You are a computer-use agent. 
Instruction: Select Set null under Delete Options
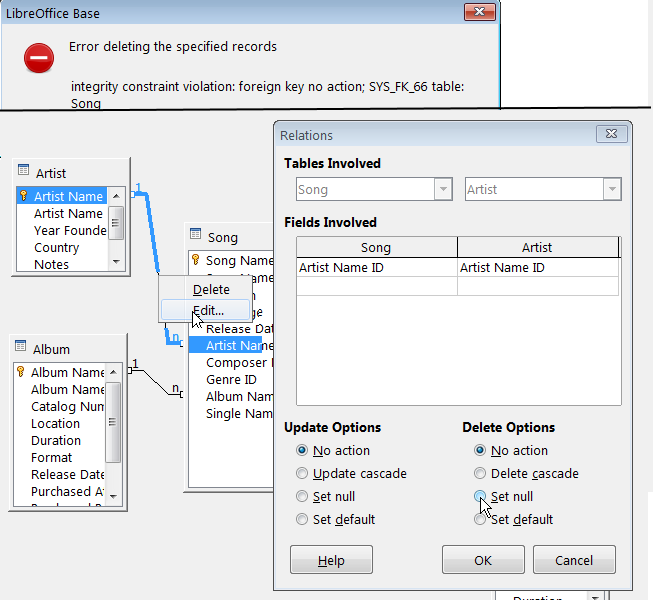(x=481, y=496)
